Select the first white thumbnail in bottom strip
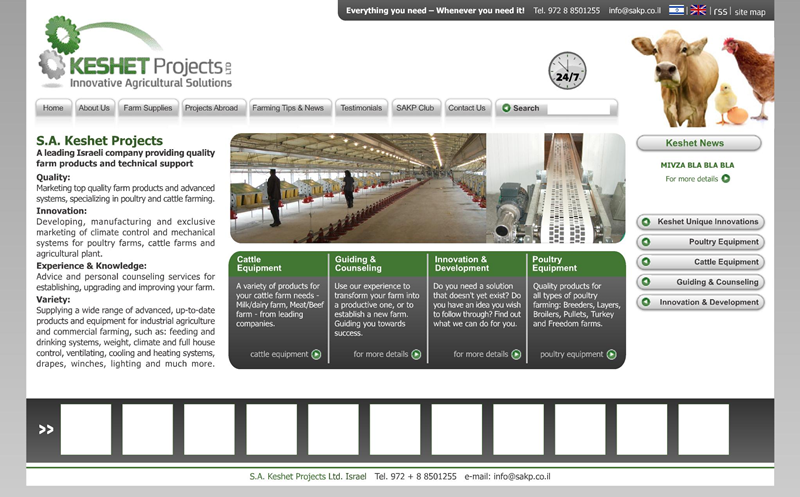The height and width of the screenshot is (497, 800). coord(86,429)
